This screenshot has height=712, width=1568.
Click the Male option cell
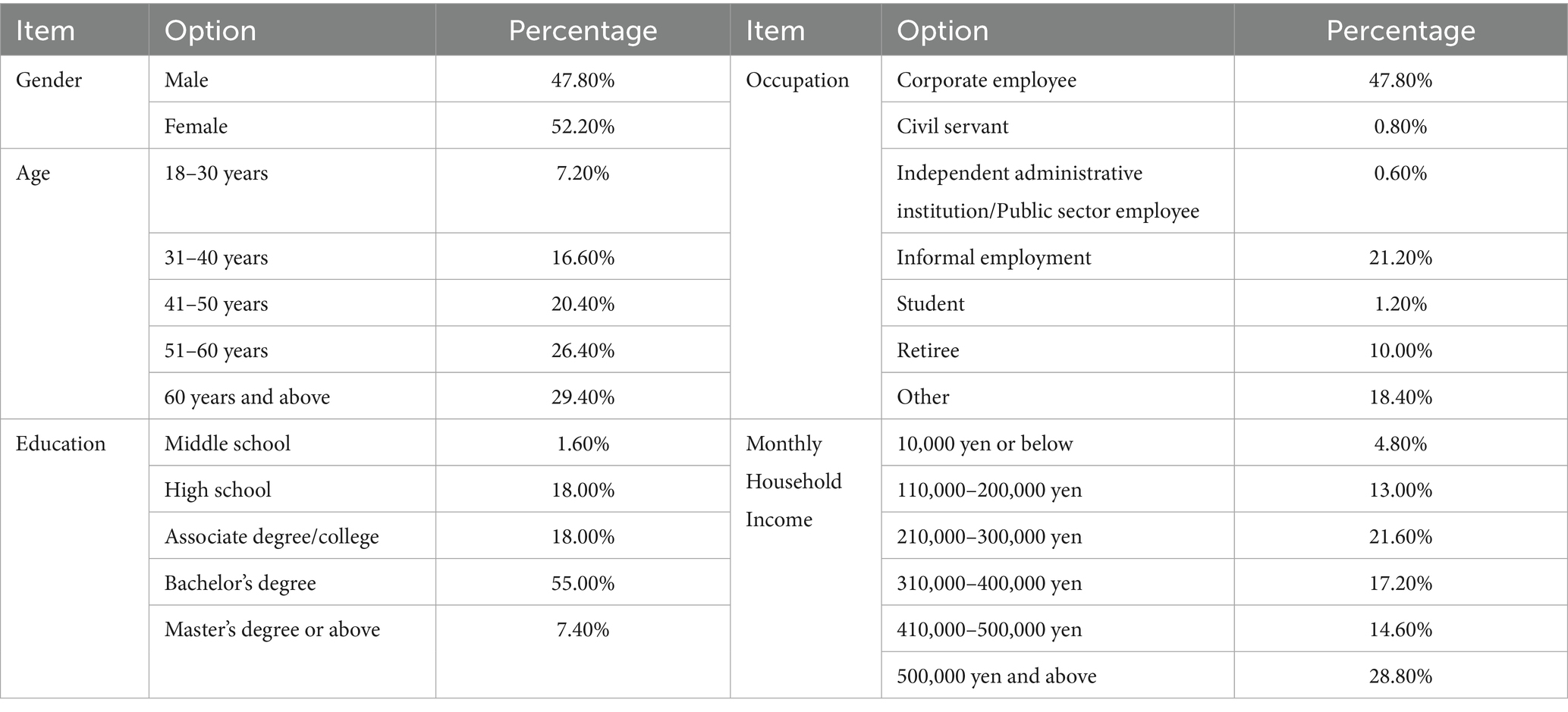pos(187,80)
